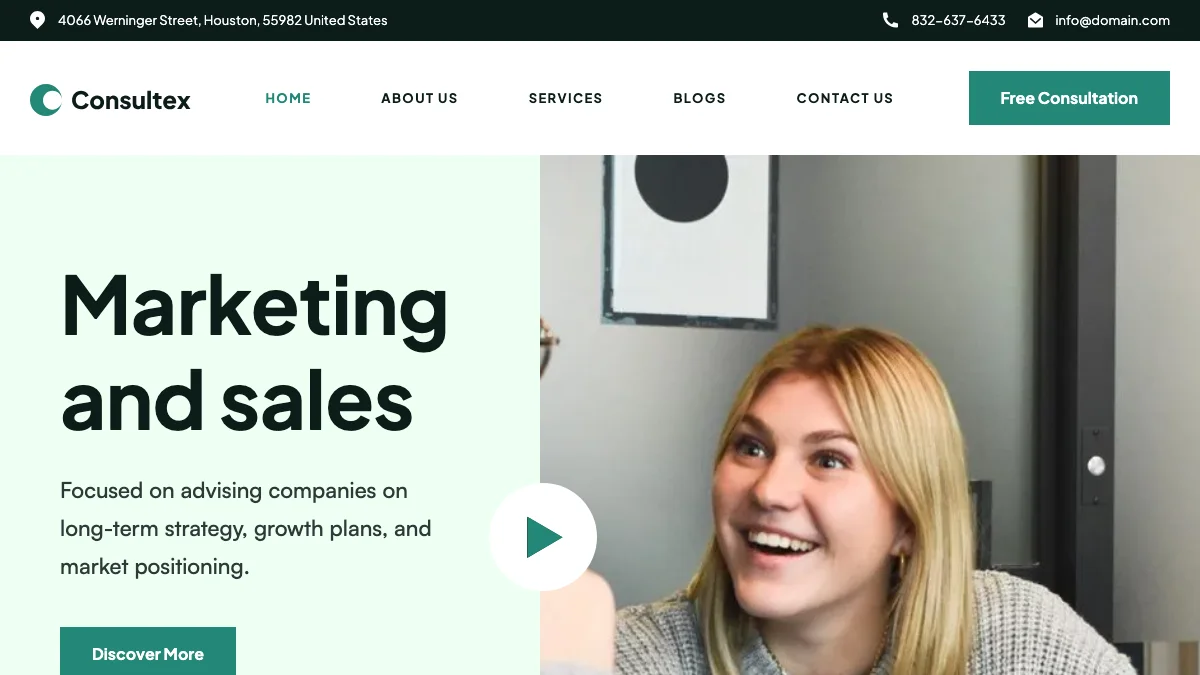Image resolution: width=1200 pixels, height=675 pixels.
Task: Open the Contact Us page
Action: point(844,98)
